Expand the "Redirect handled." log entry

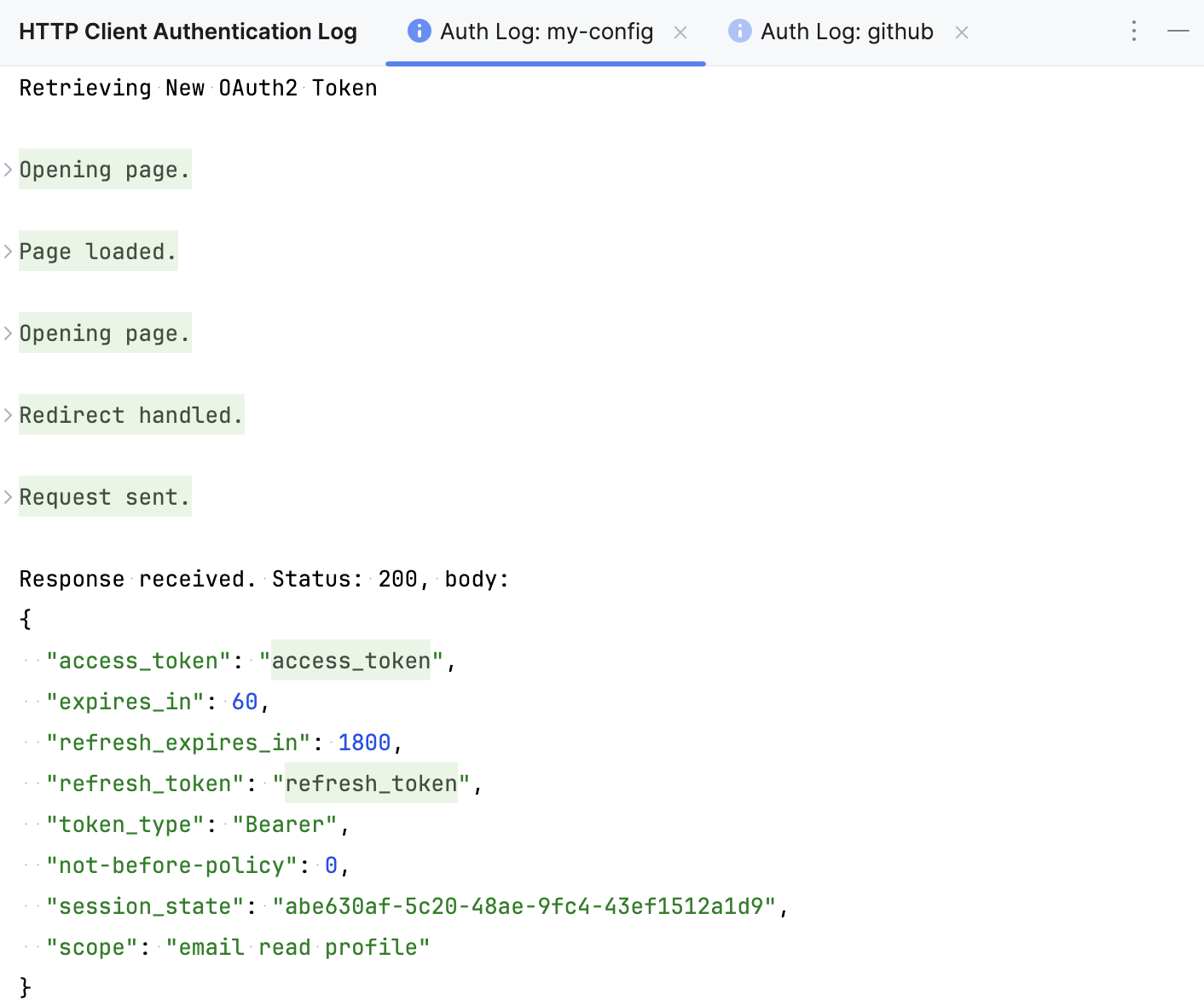pos(9,415)
